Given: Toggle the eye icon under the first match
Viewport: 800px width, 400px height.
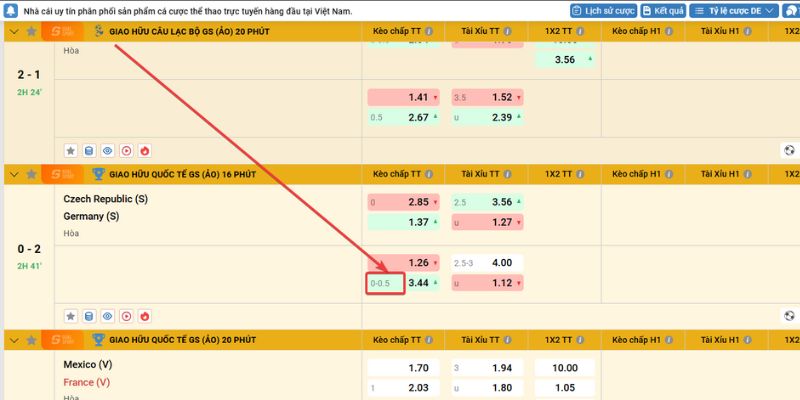Looking at the screenshot, I should pyautogui.click(x=108, y=150).
